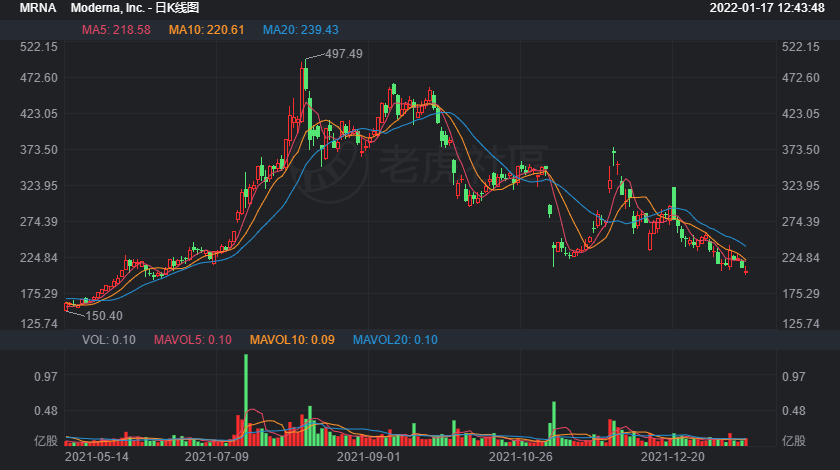The height and width of the screenshot is (470, 840).
Task: Click the right axis 274.39 price label
Action: coord(800,222)
